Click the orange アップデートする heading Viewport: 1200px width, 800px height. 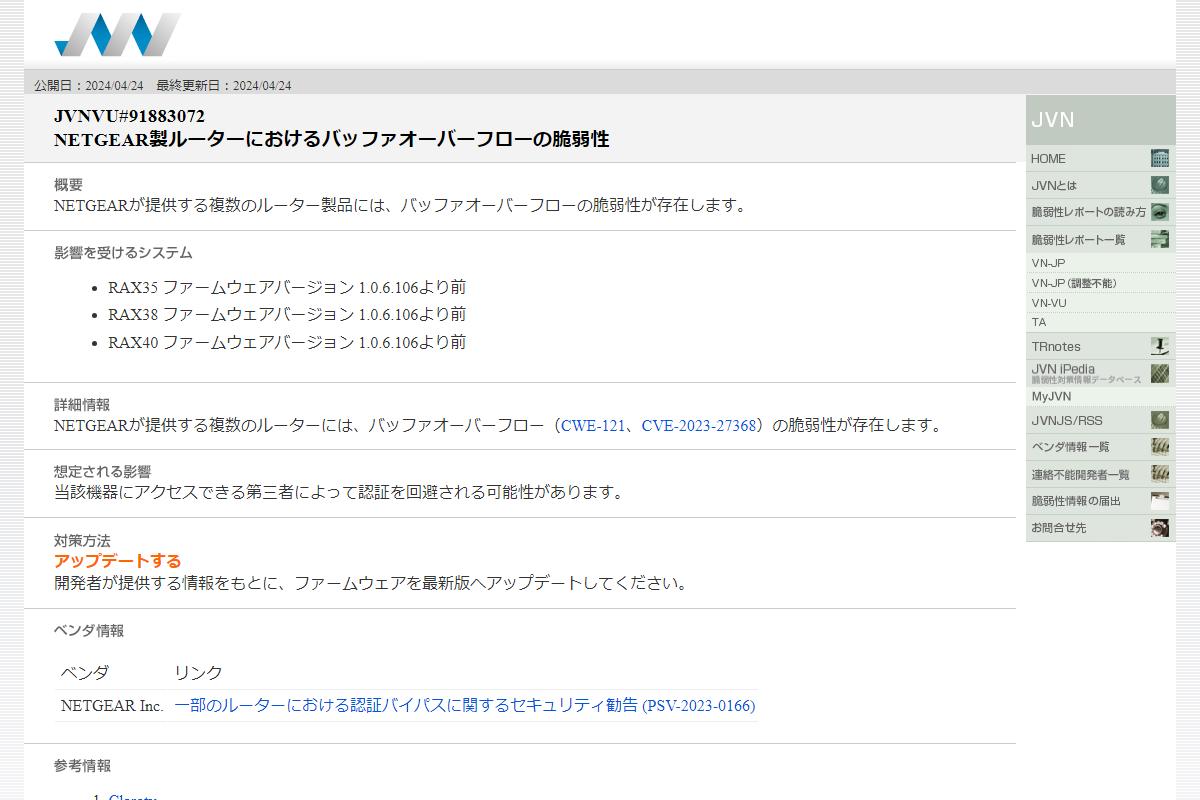coord(118,561)
